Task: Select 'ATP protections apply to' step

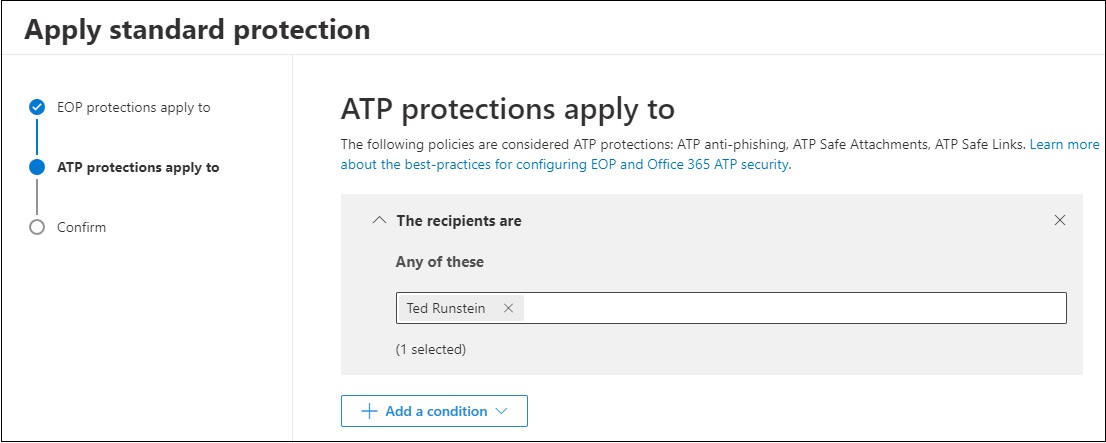Action: [x=138, y=167]
